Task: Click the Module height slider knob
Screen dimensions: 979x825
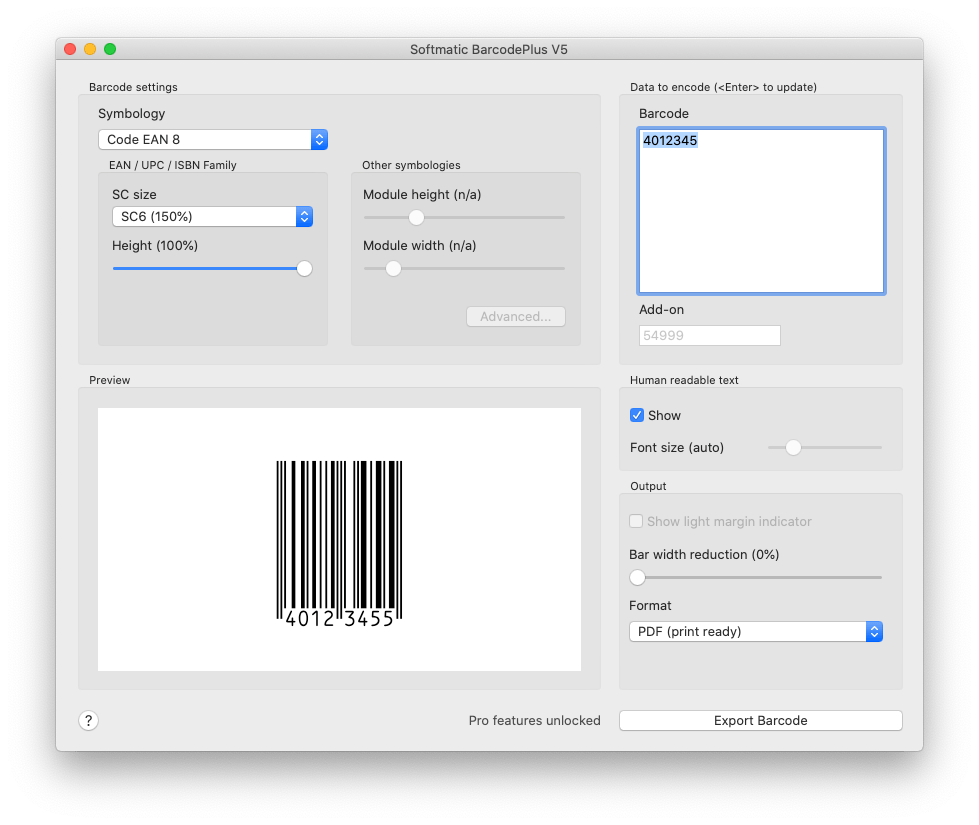Action: pyautogui.click(x=416, y=217)
